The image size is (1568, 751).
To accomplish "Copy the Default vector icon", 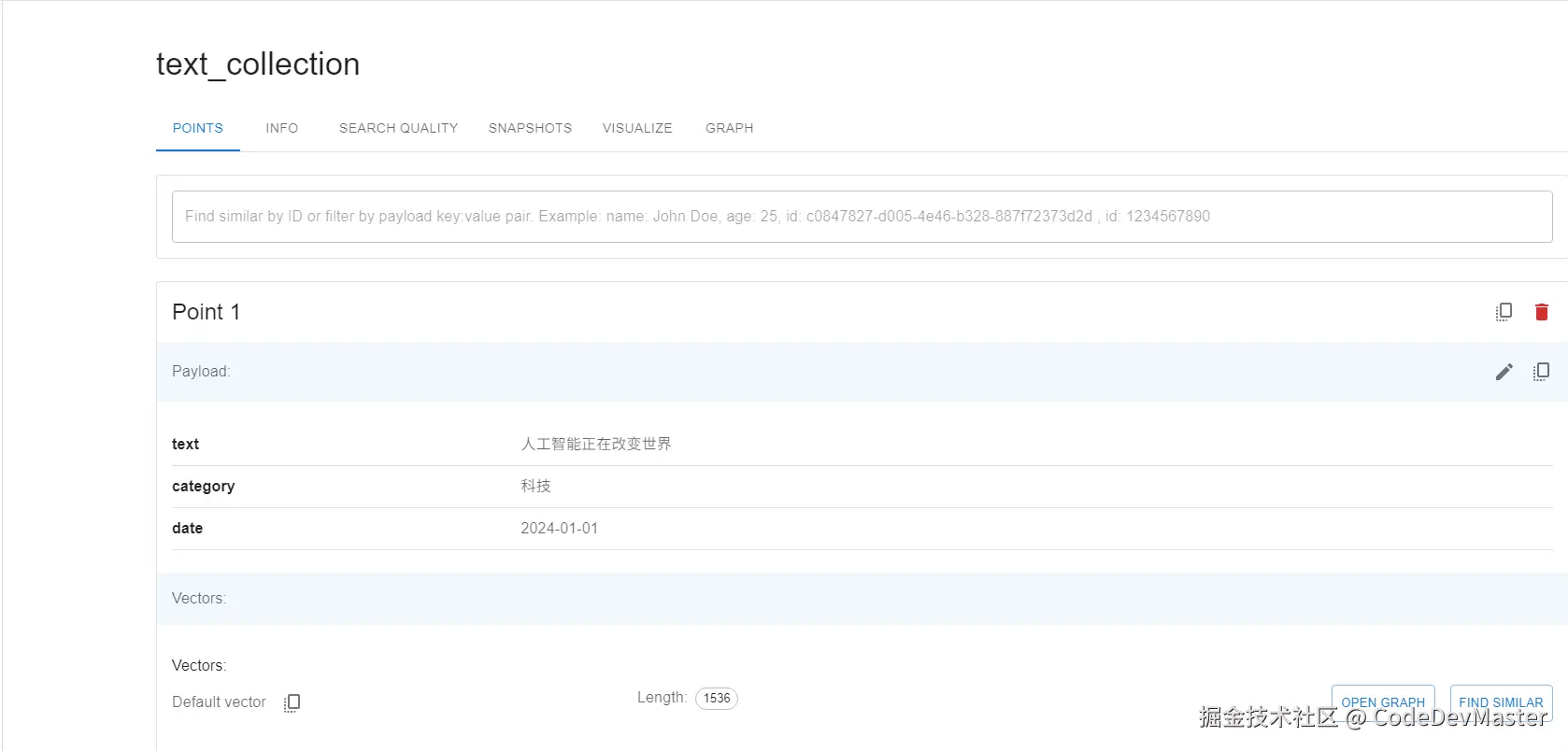I will pos(292,702).
